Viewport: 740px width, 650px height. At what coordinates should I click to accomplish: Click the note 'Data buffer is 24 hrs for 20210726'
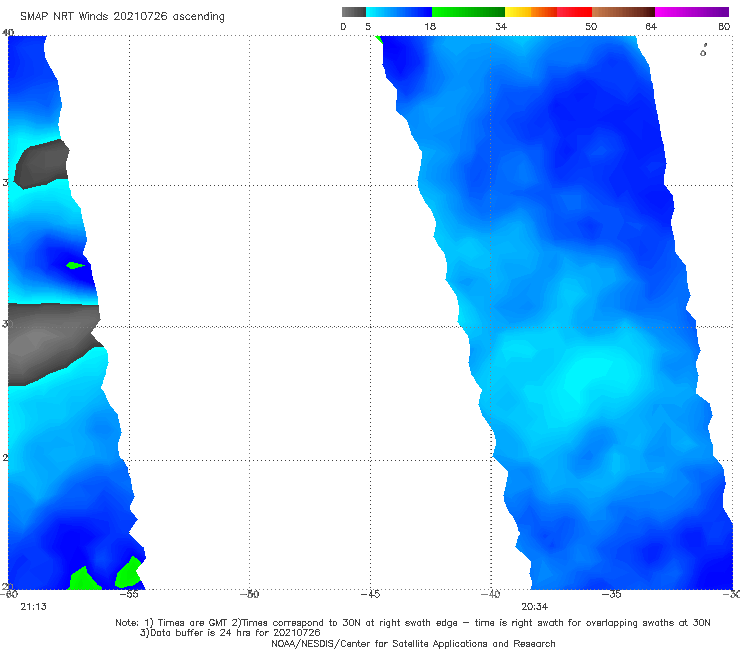230,633
